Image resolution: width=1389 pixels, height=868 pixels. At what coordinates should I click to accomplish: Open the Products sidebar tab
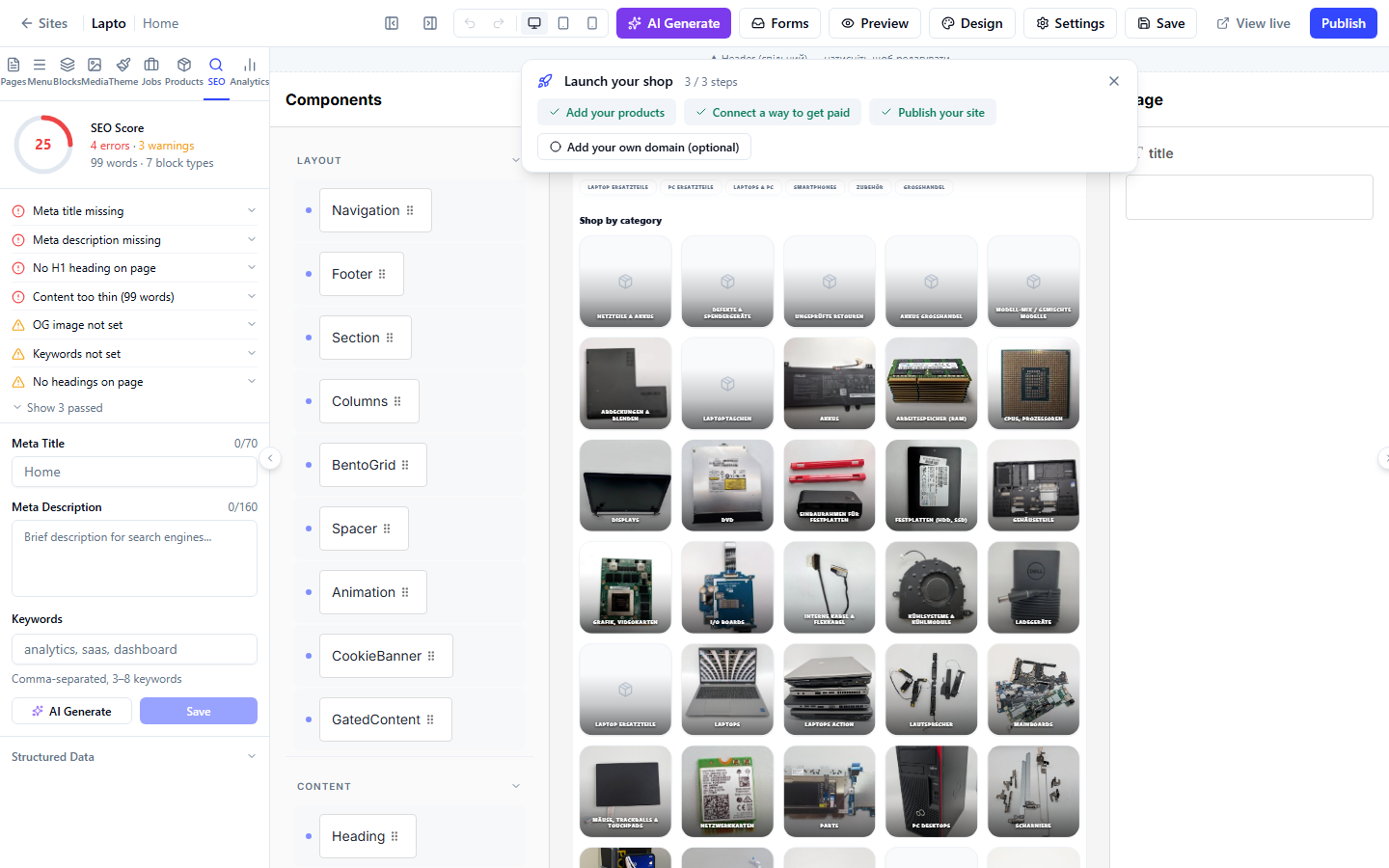pyautogui.click(x=184, y=71)
